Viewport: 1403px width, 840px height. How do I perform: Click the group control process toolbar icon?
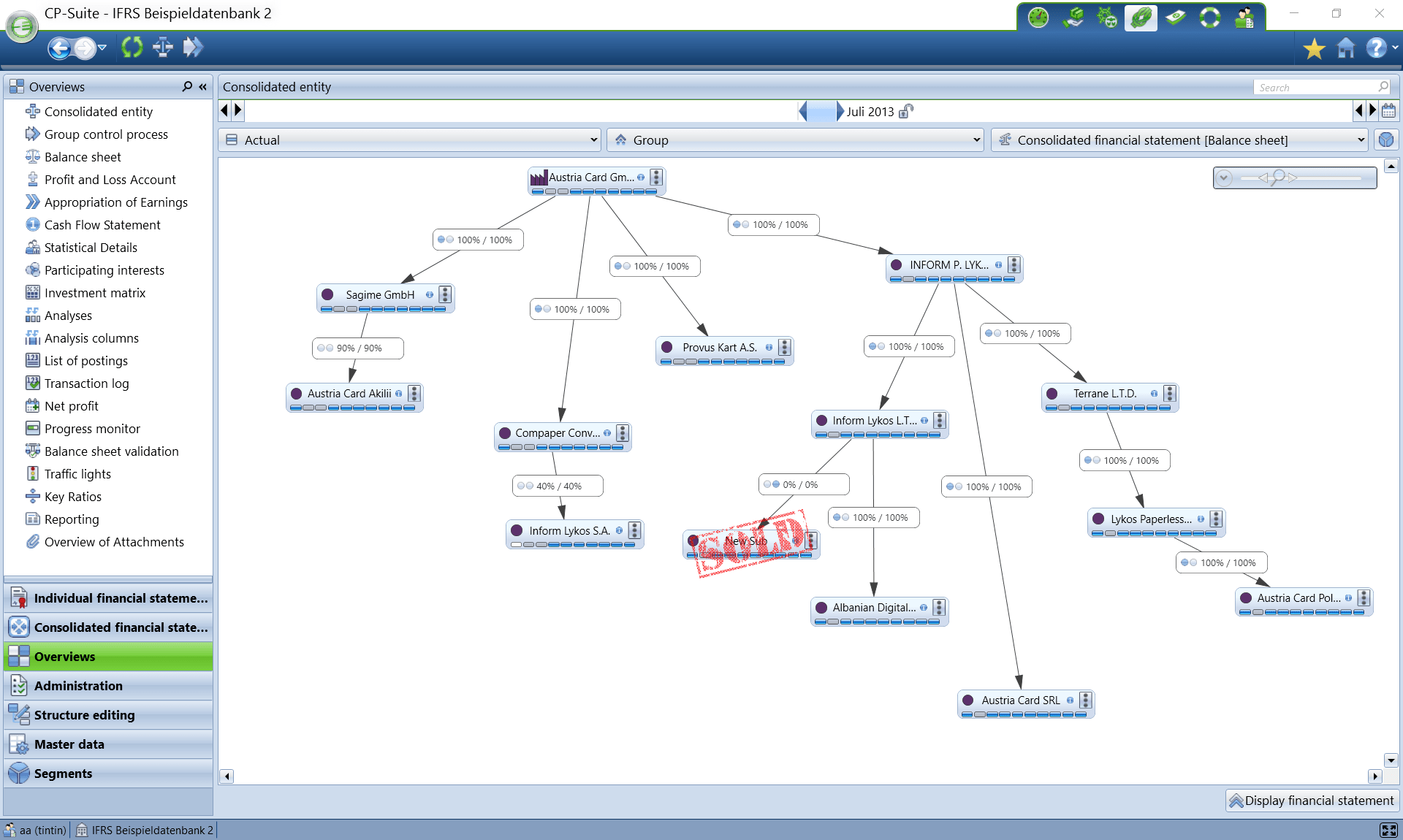click(193, 47)
